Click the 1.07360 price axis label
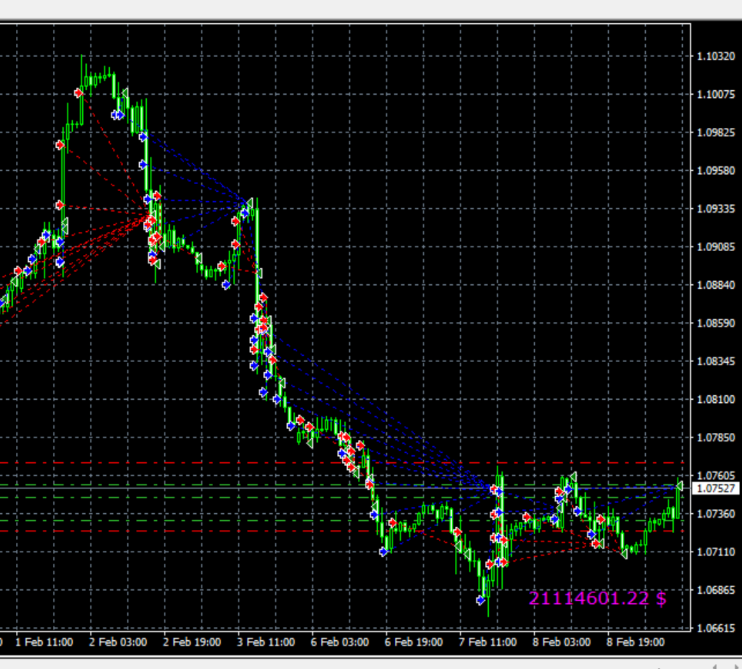742x669 pixels. [x=716, y=514]
